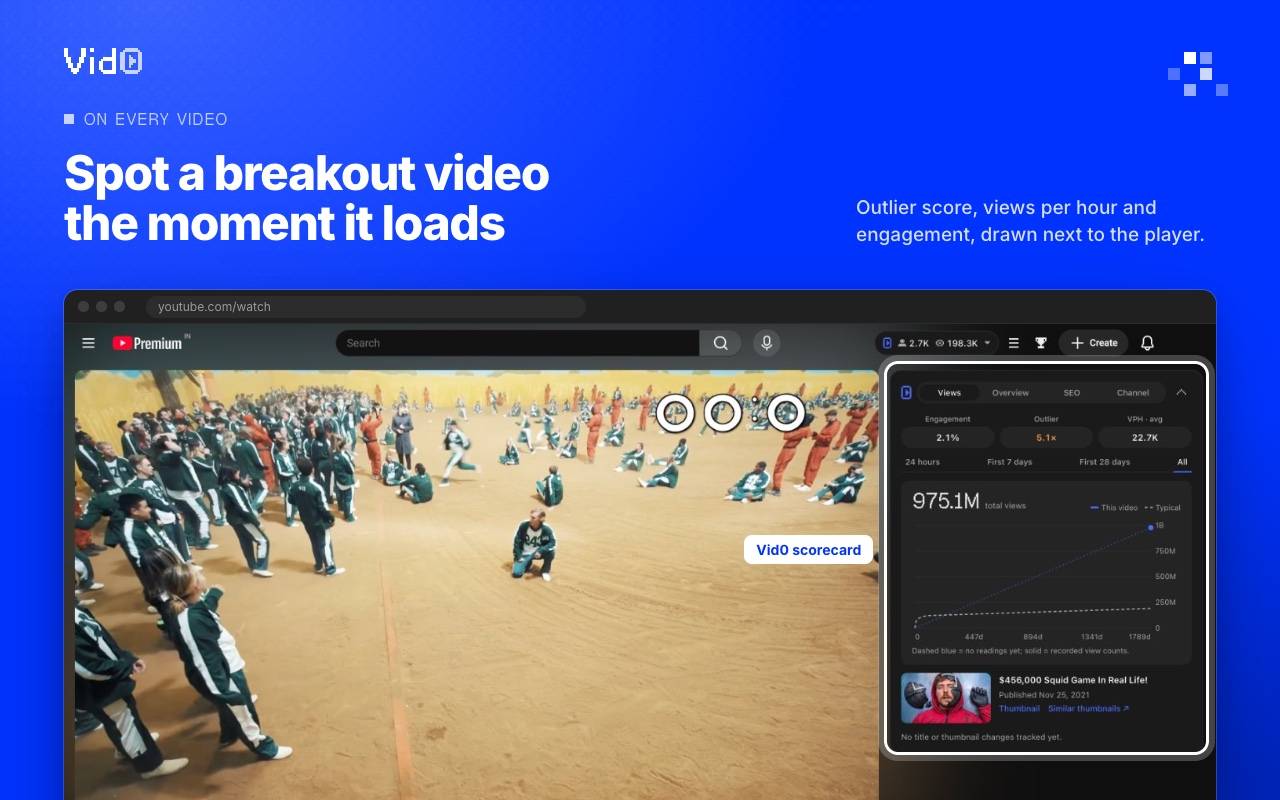The image size is (1280, 800).
Task: Click the 975.1M total views figure
Action: pyautogui.click(x=945, y=501)
